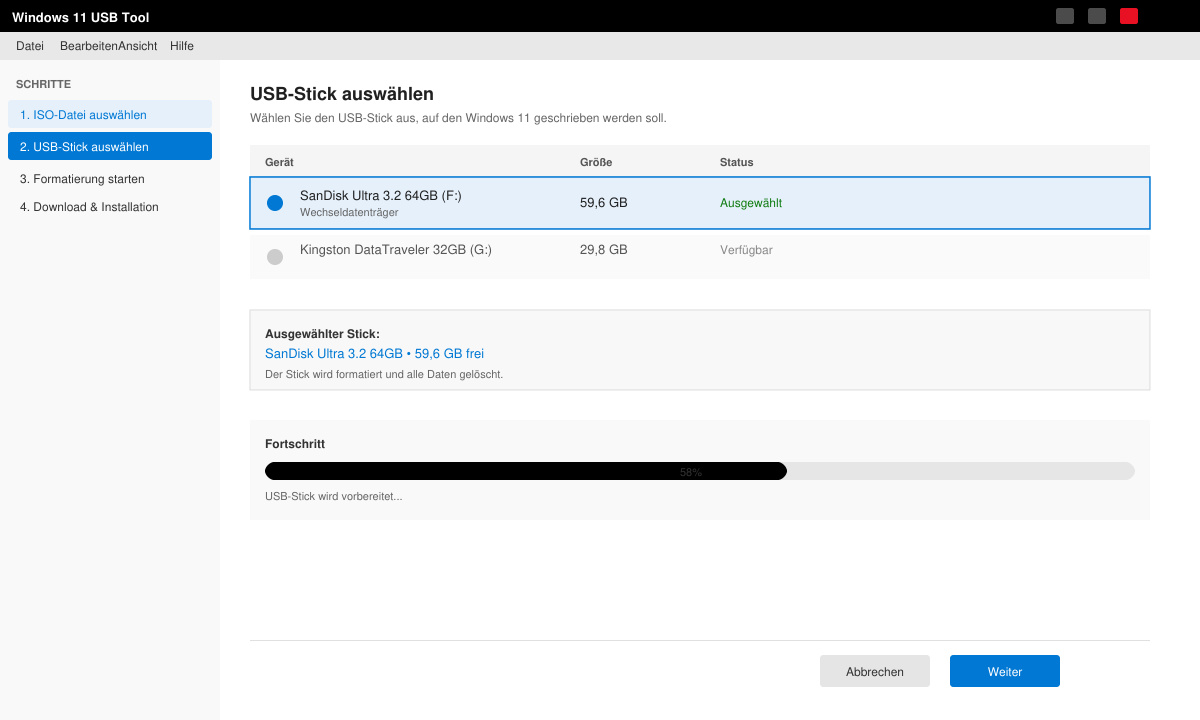This screenshot has width=1200, height=720.
Task: Click the second gray title bar button
Action: 1097,16
